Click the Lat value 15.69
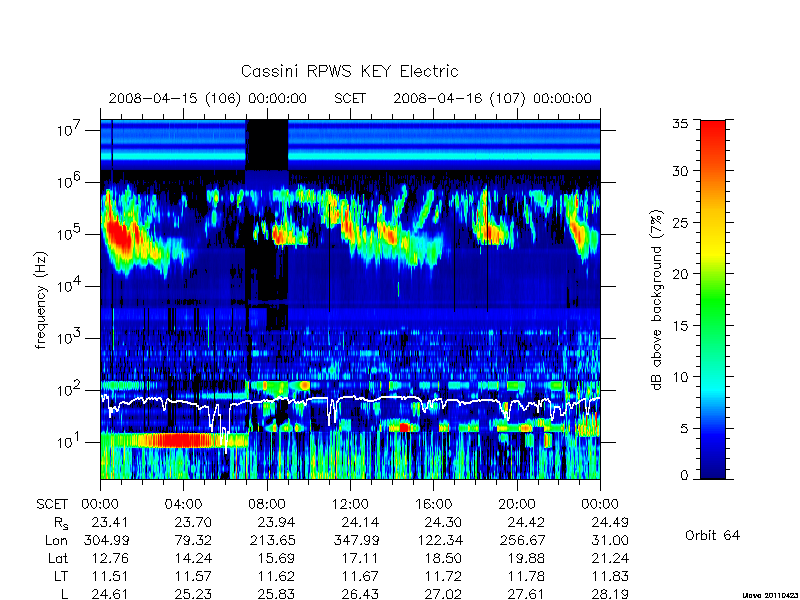The image size is (800, 600). 276,558
